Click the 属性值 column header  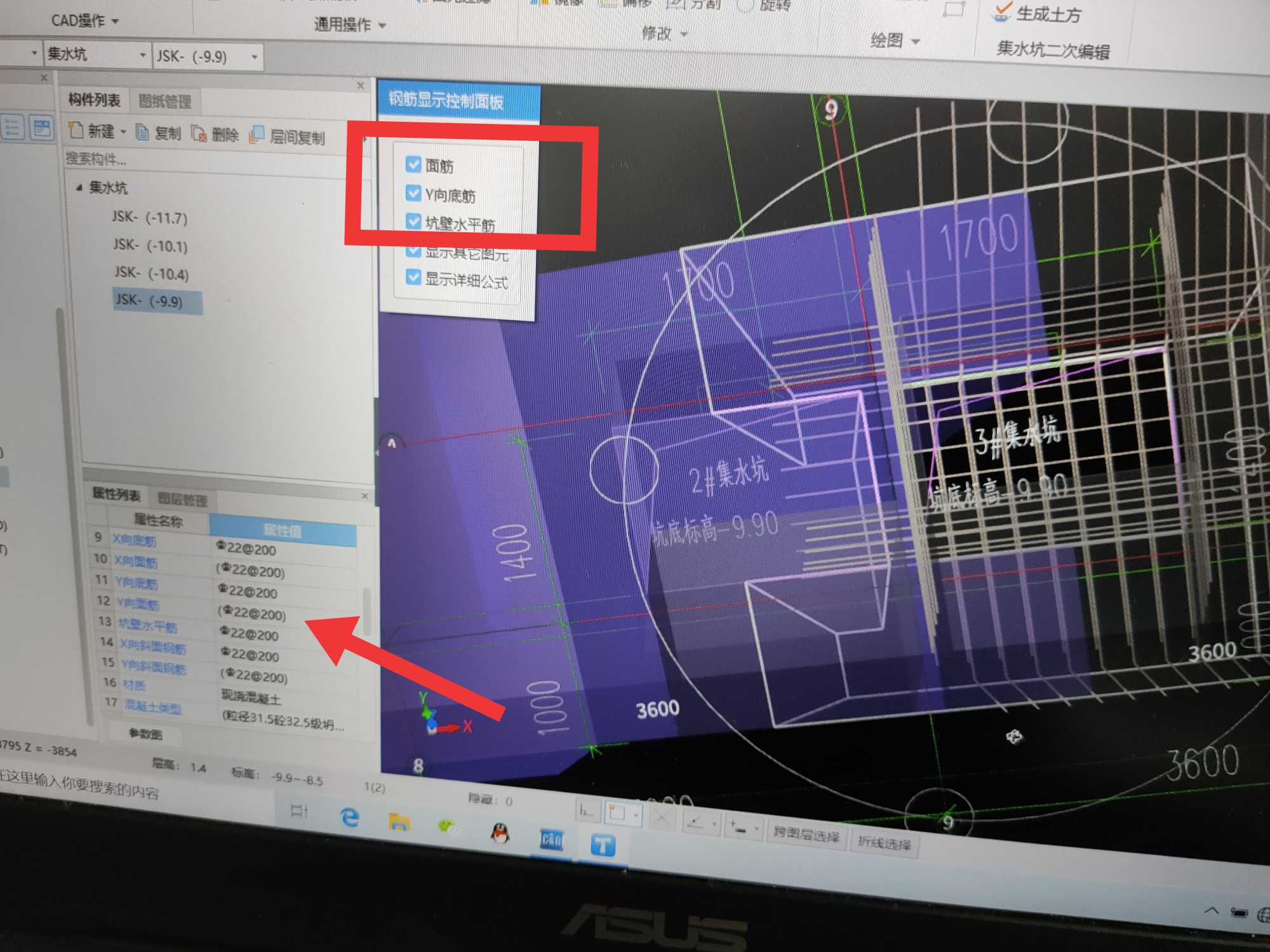pos(283,530)
